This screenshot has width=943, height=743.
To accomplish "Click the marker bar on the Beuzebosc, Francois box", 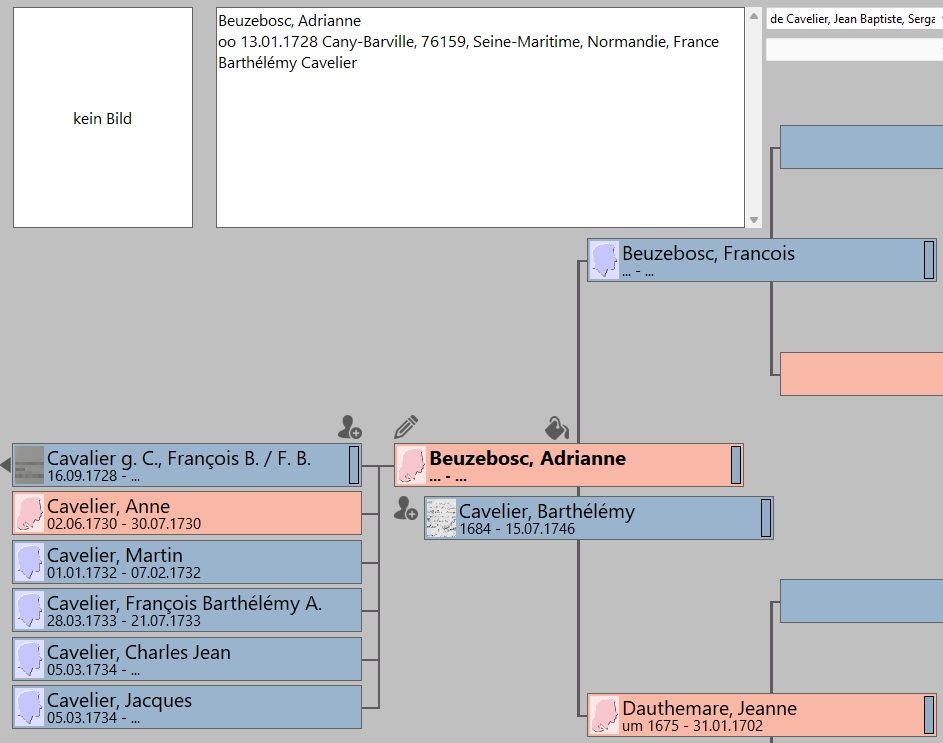I will 929,260.
